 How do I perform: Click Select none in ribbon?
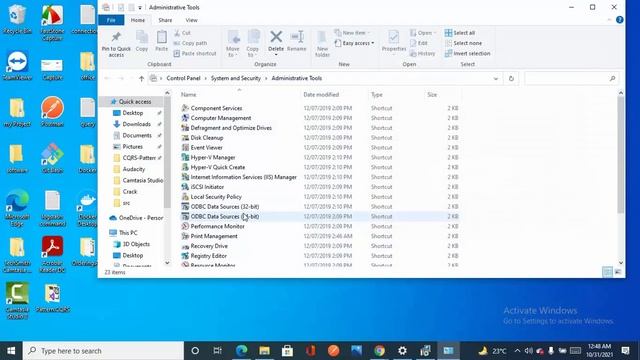coord(463,43)
